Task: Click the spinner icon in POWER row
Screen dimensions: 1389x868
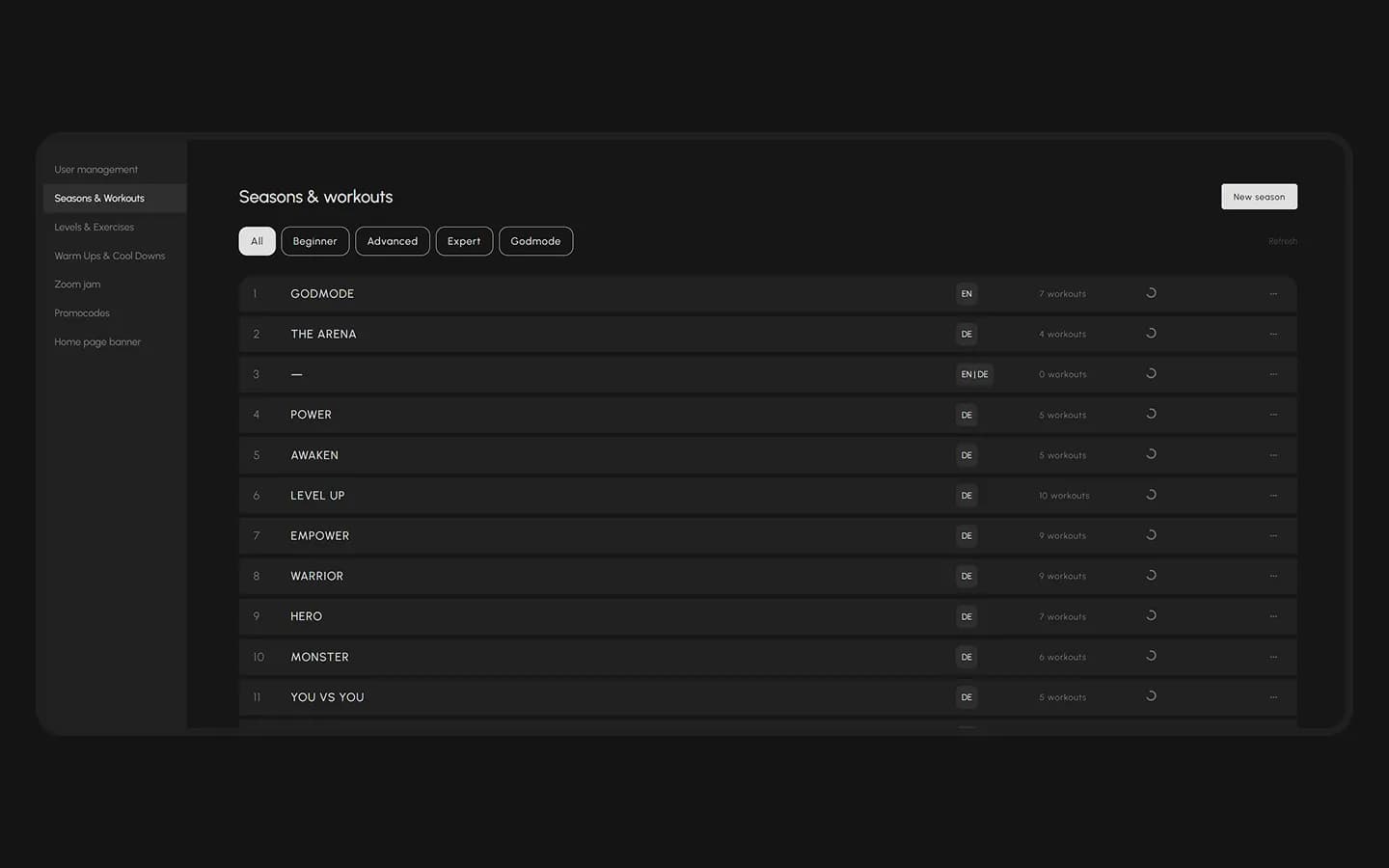Action: [x=1151, y=415]
